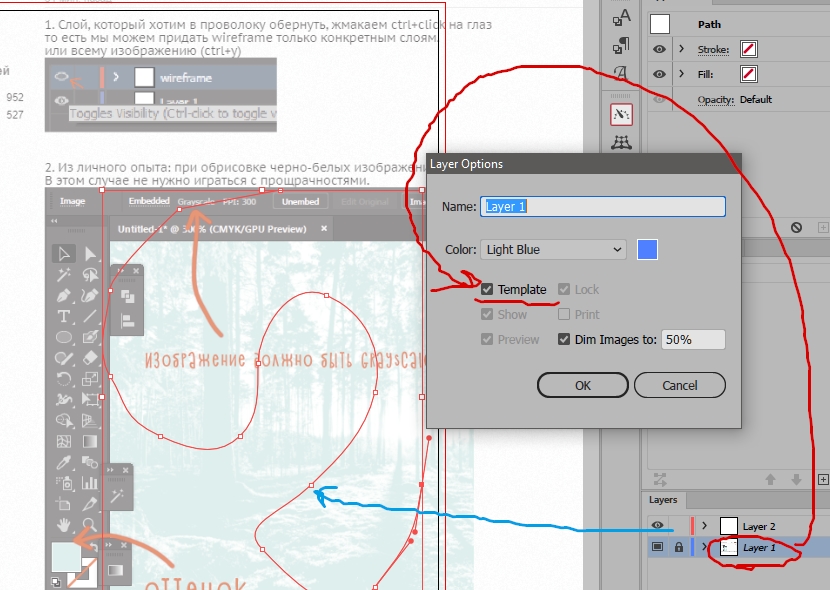Uncheck the Template checkbox in Layer Options
Screen dimensions: 830x590
pyautogui.click(x=488, y=289)
